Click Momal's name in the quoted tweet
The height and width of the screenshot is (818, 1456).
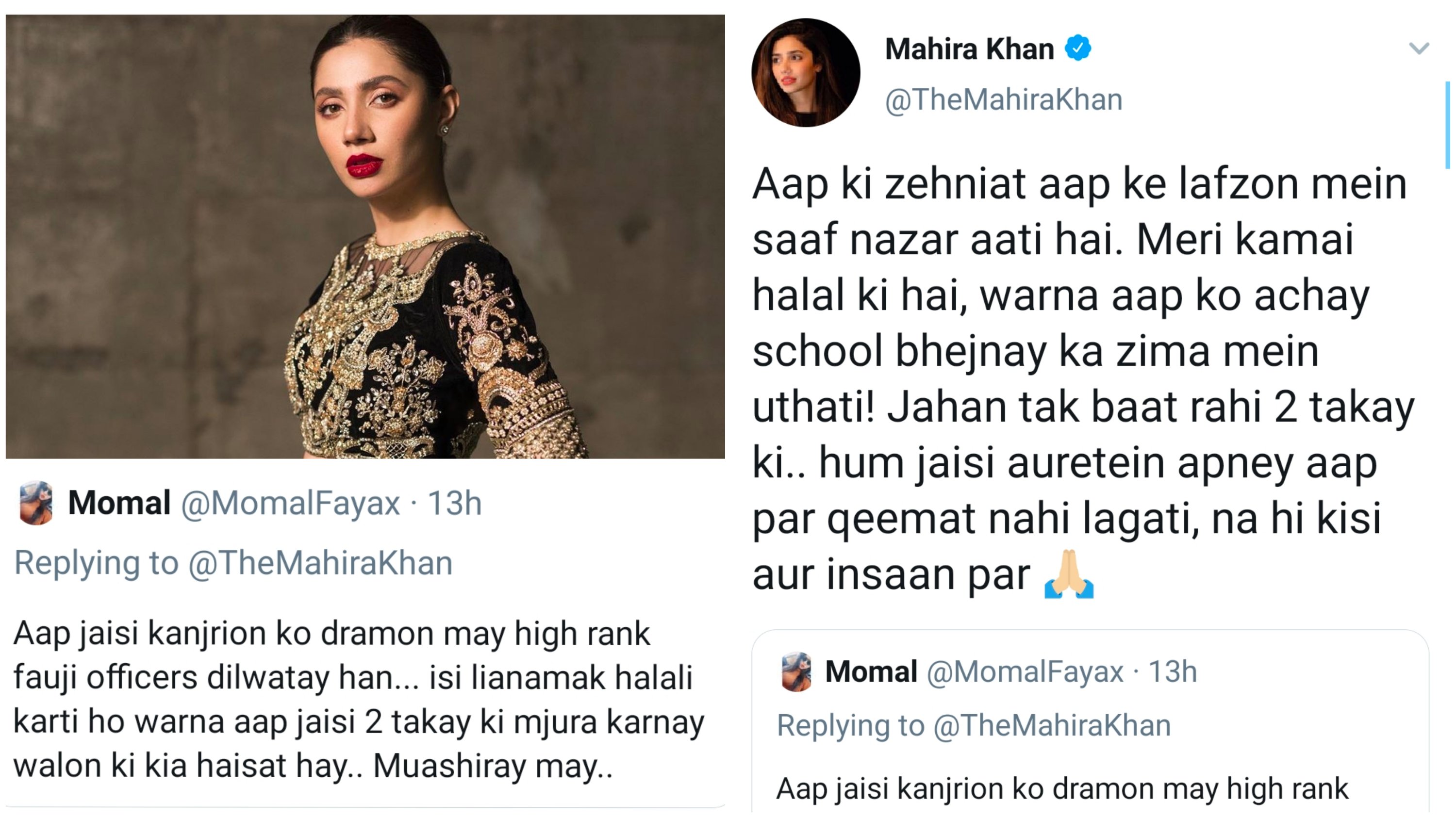[871, 671]
